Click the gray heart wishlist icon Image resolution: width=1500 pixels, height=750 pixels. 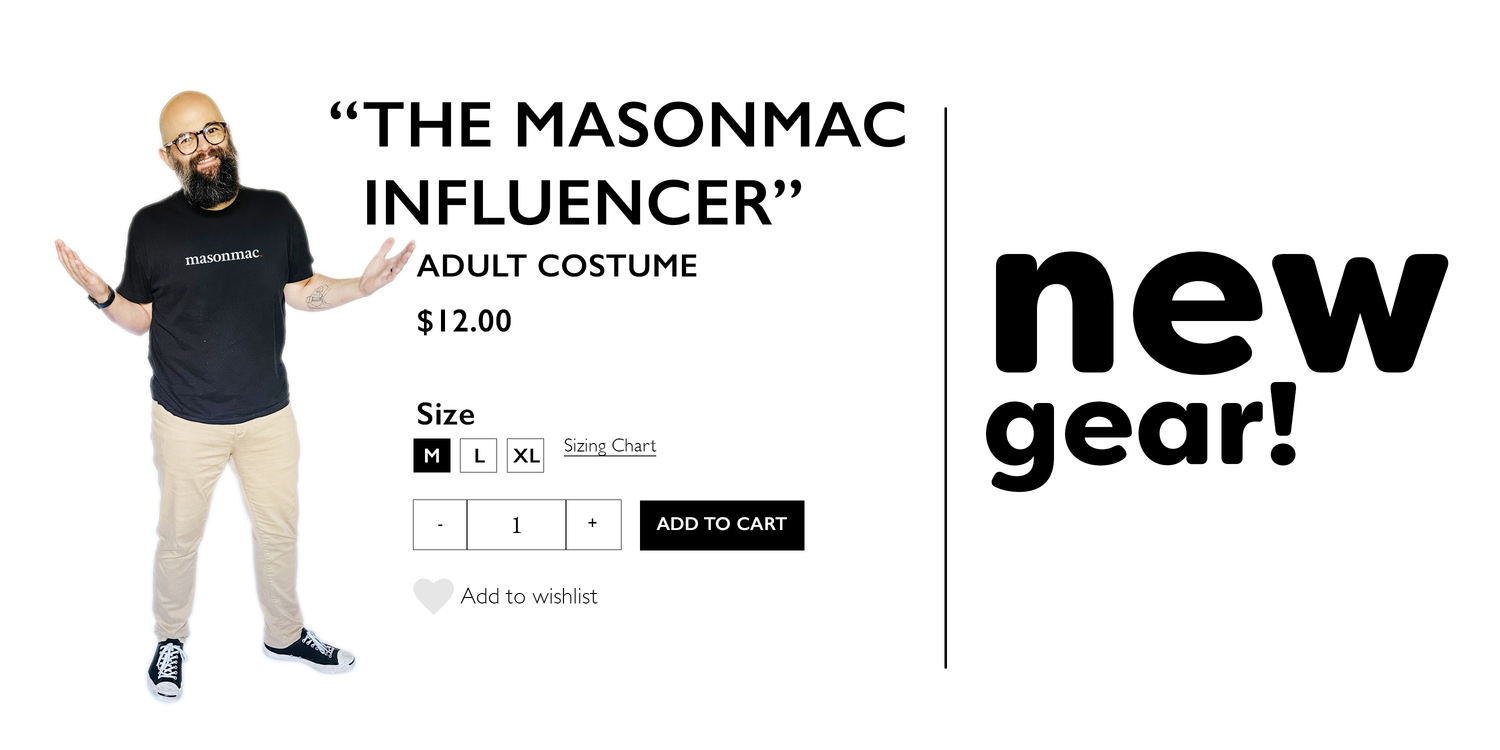[x=433, y=596]
